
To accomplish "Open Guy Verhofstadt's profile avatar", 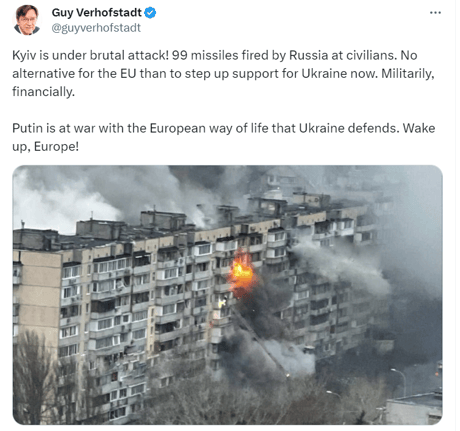I will [27, 20].
